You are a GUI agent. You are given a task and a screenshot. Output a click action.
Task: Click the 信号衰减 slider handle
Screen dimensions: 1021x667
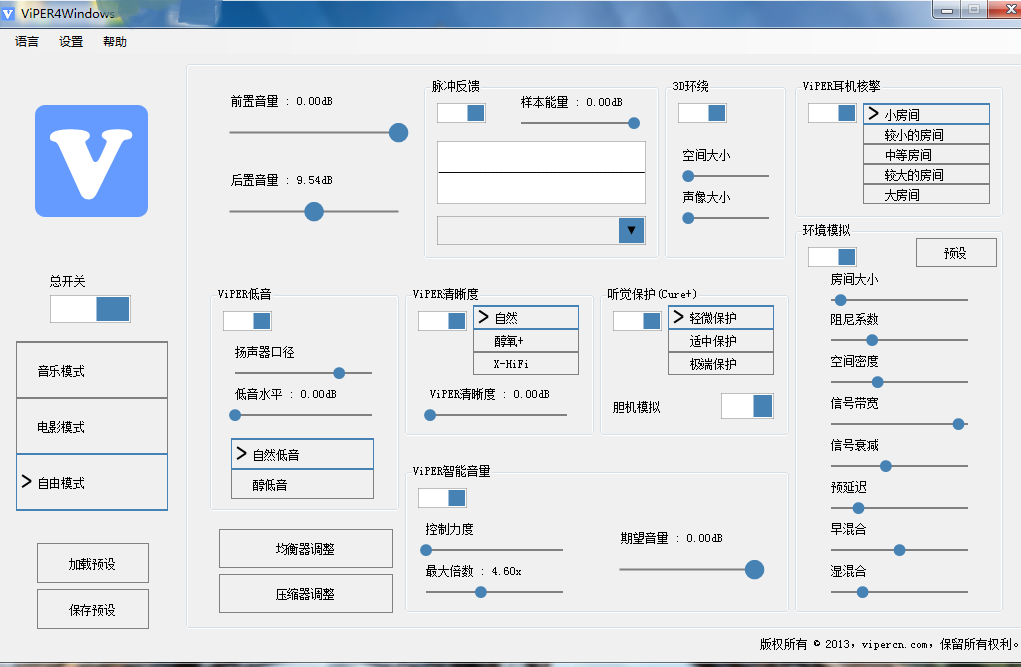[x=886, y=466]
